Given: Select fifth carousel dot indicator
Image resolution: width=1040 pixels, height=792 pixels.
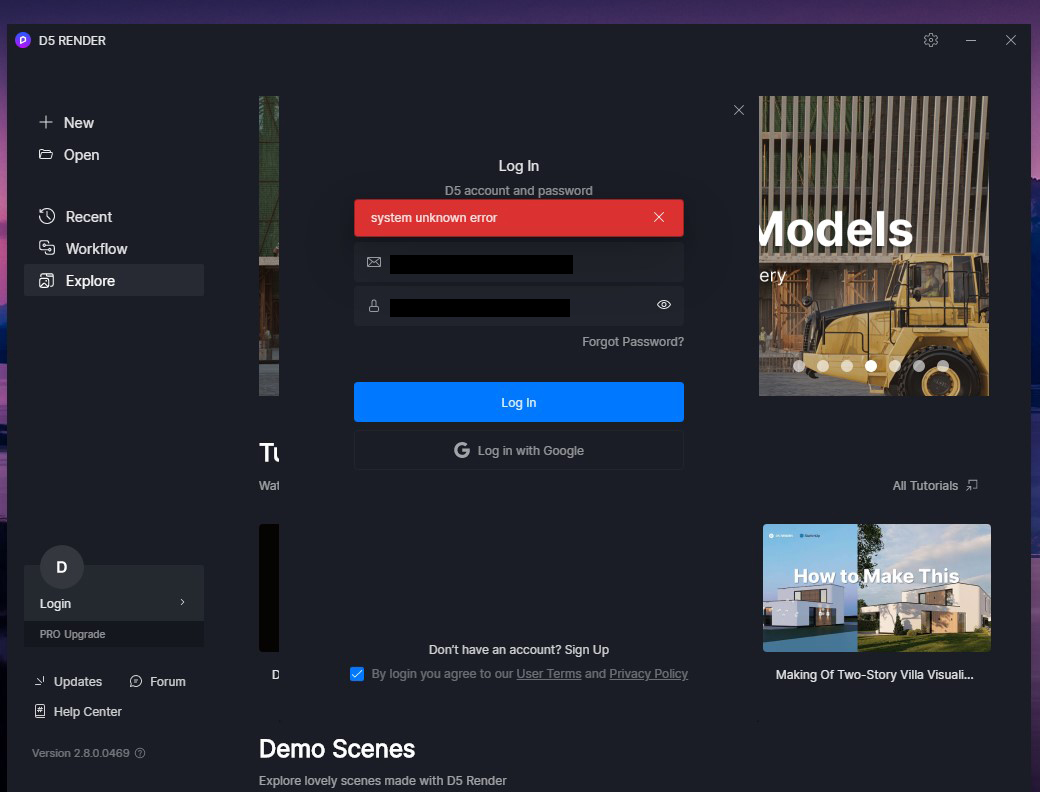Looking at the screenshot, I should pos(895,365).
